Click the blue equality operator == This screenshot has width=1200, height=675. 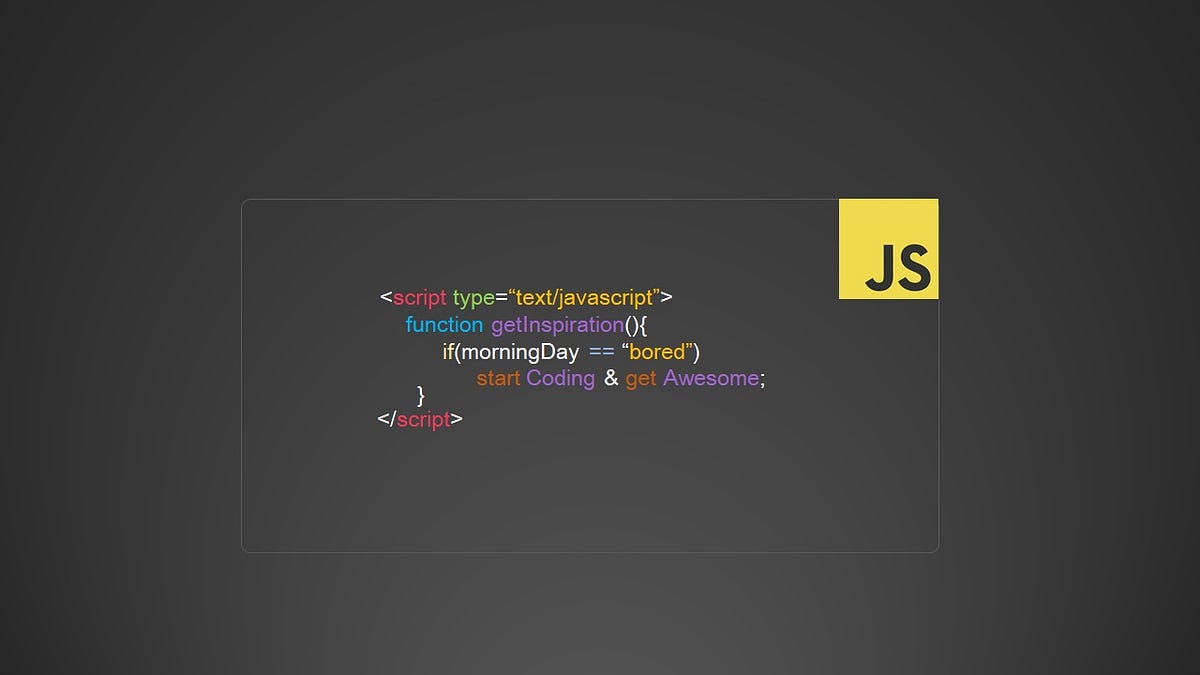pos(601,351)
